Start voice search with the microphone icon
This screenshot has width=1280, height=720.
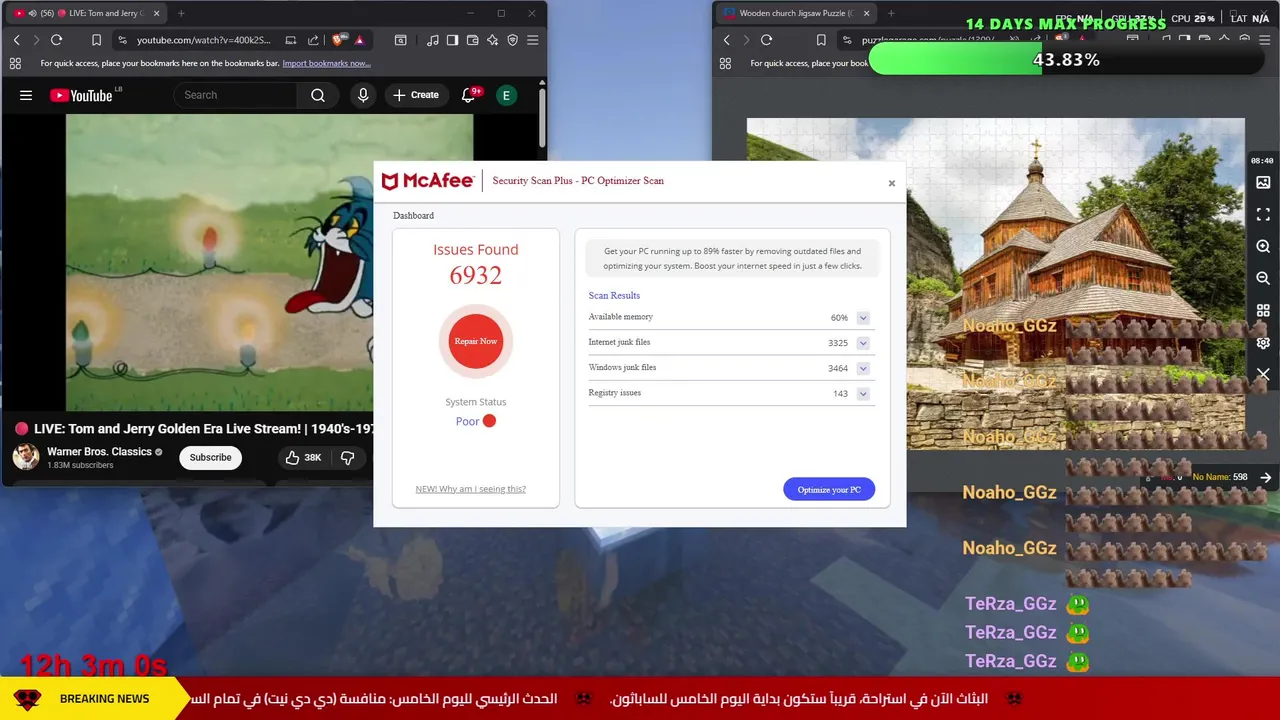click(x=363, y=95)
